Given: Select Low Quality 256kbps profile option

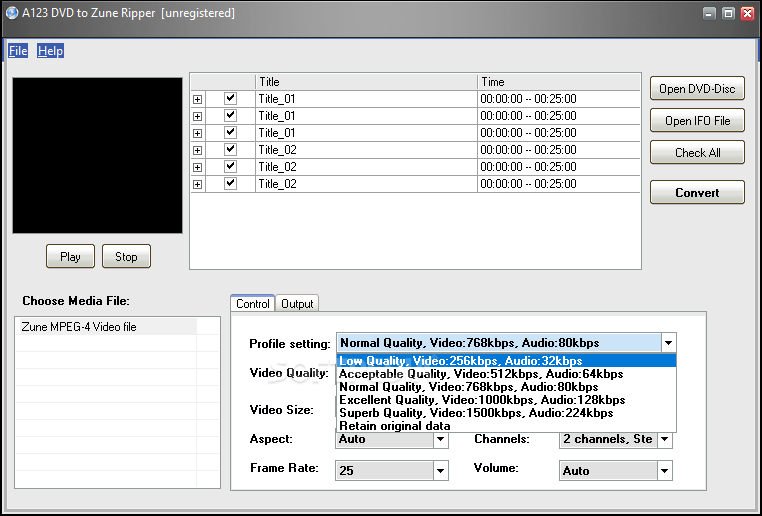Looking at the screenshot, I should (x=506, y=361).
